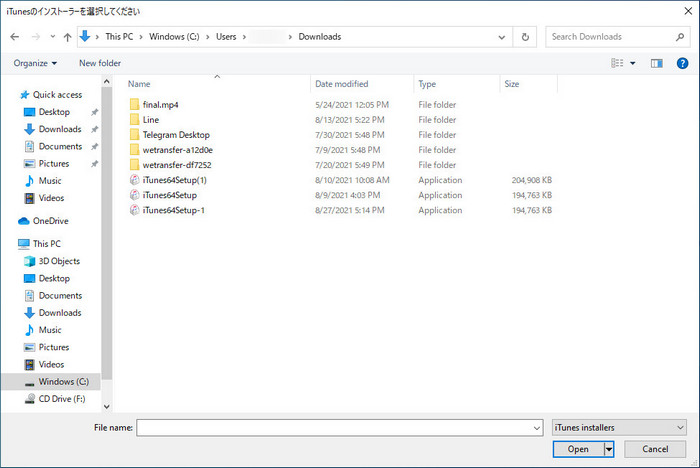Go up one folder level arrow
Viewport: 700px width, 468px height.
click(67, 37)
